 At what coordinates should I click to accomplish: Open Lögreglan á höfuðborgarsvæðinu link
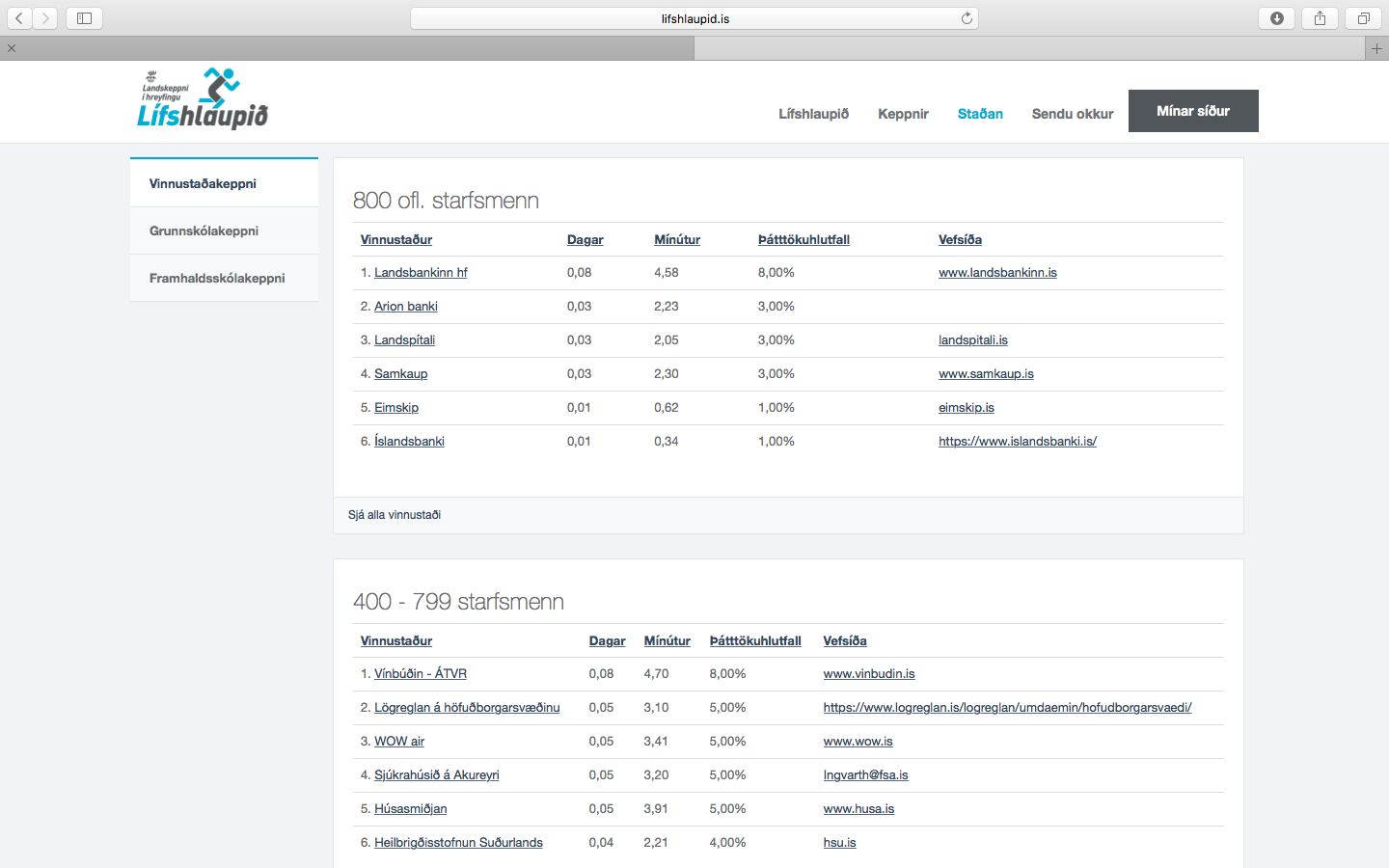click(x=467, y=708)
